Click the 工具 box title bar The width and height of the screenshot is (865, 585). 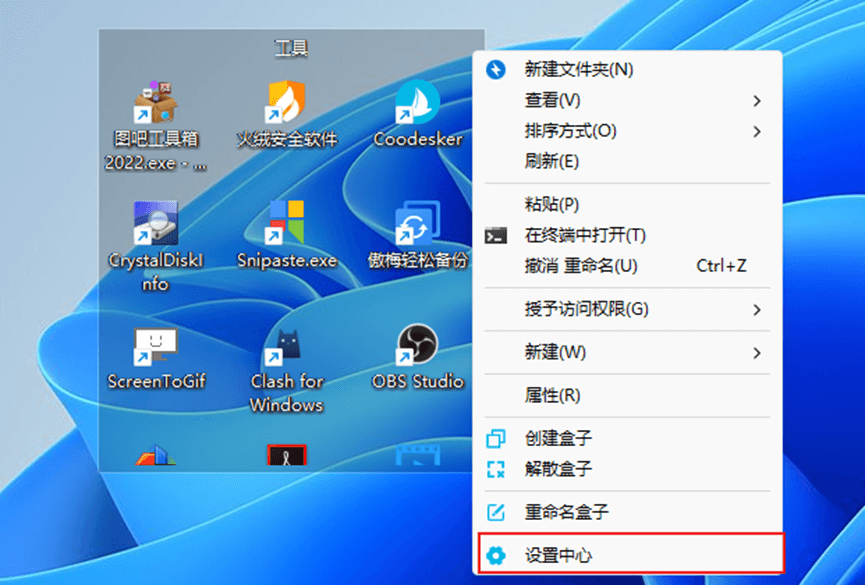click(291, 47)
